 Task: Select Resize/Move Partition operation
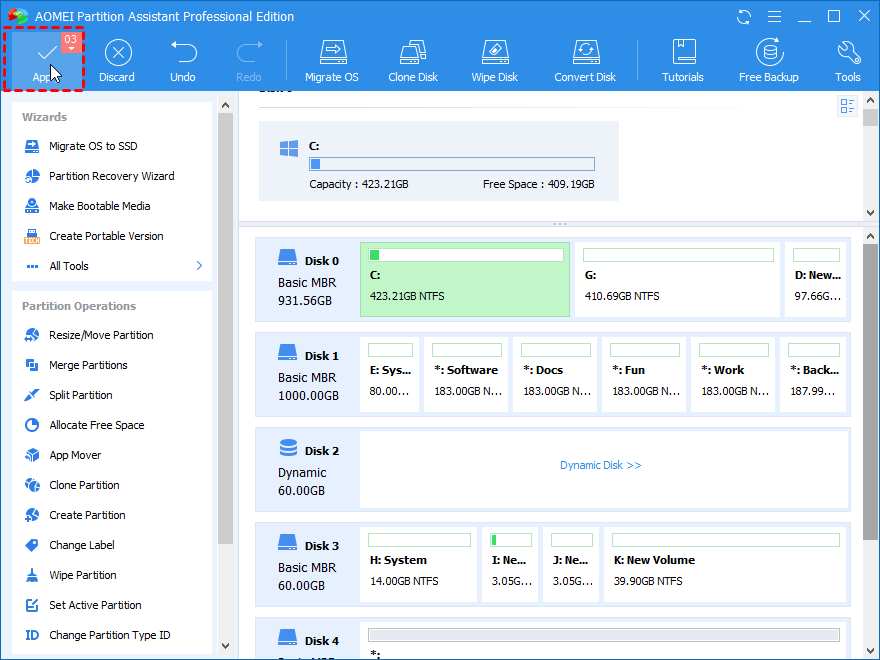(101, 335)
